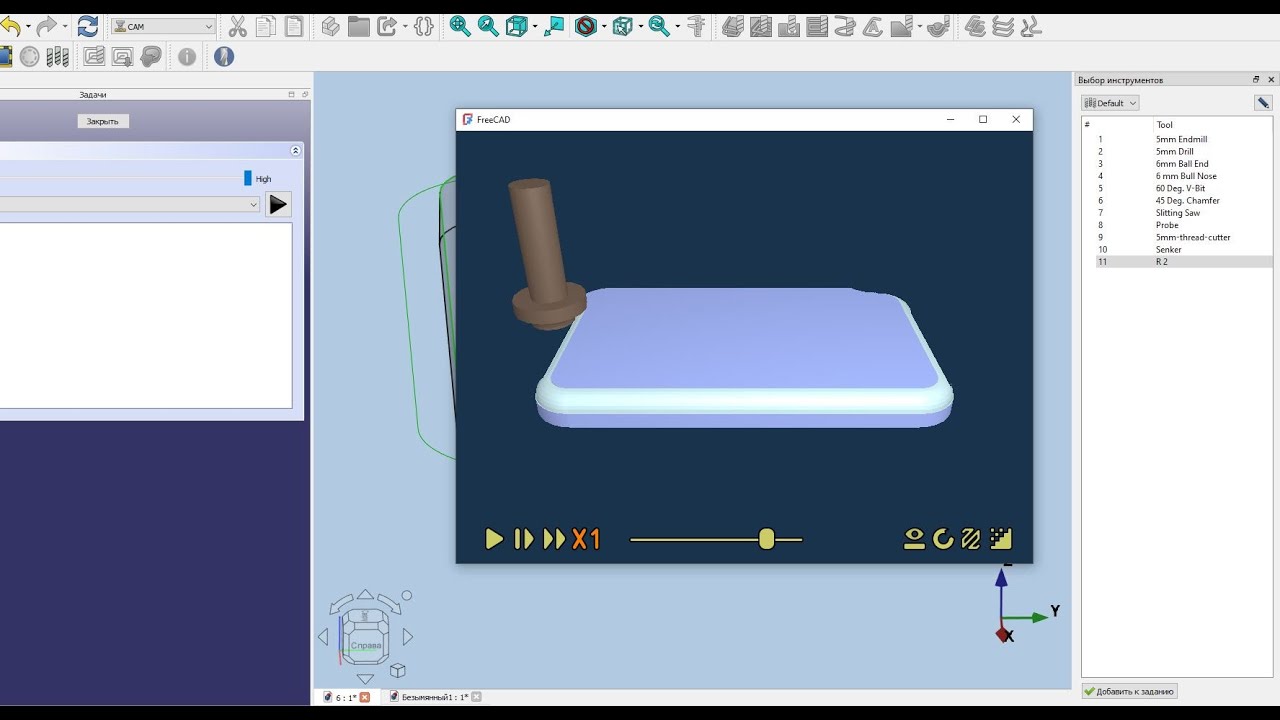
Task: Click the single step simulation button
Action: [524, 539]
